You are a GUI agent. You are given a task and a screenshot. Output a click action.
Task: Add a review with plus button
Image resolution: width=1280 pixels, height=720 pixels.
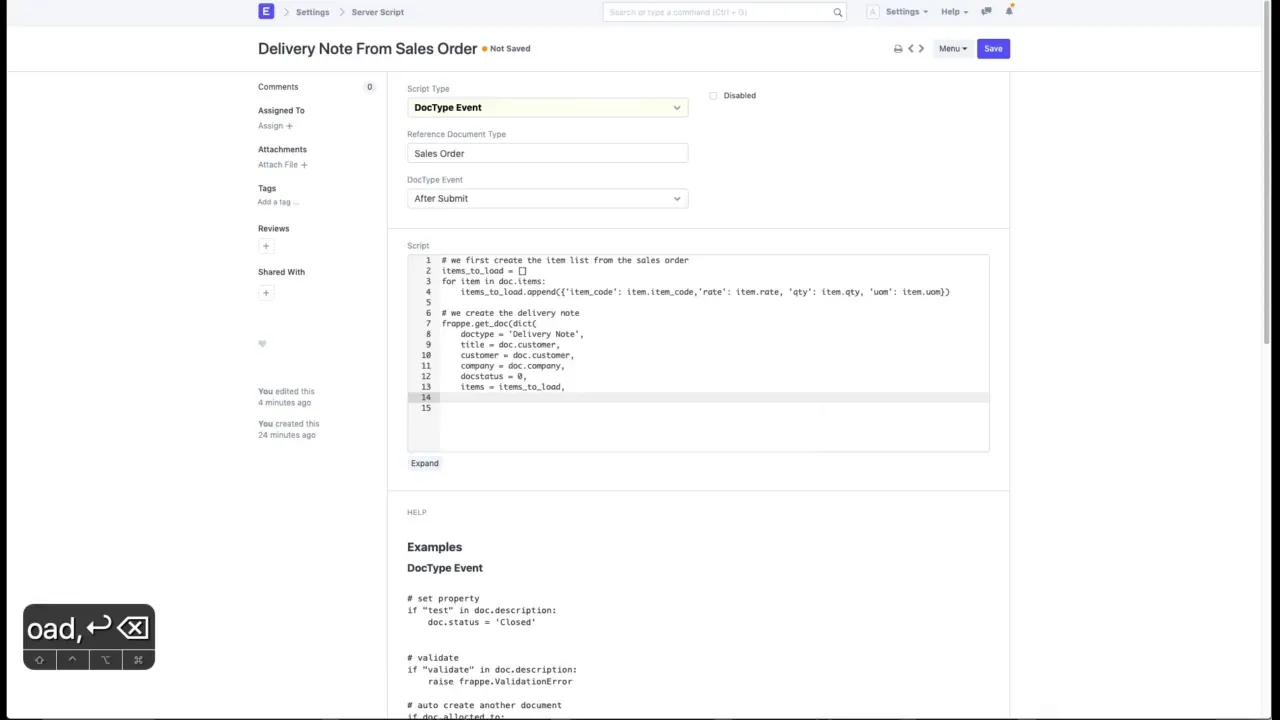(x=266, y=246)
